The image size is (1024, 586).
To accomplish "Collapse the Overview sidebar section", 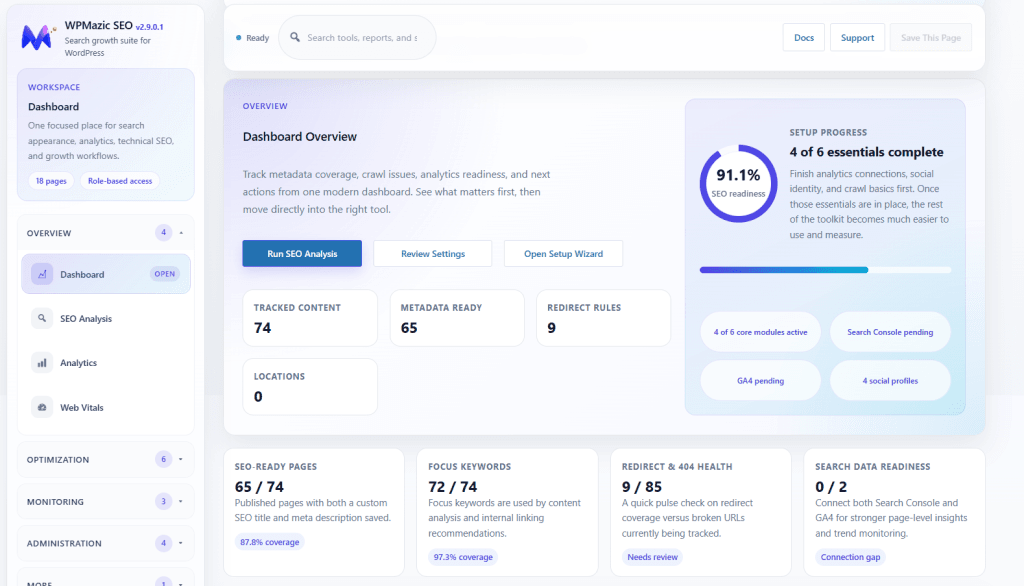I will click(x=106, y=233).
